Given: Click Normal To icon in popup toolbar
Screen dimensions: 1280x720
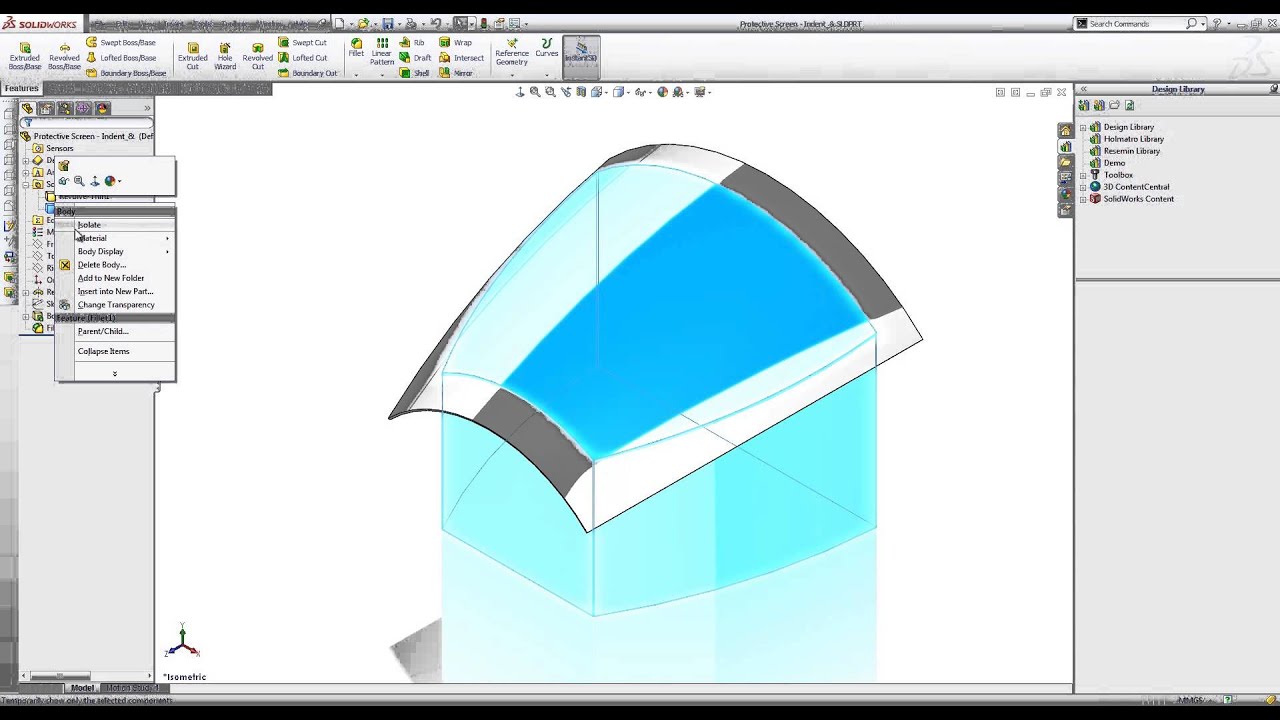Looking at the screenshot, I should (x=95, y=181).
